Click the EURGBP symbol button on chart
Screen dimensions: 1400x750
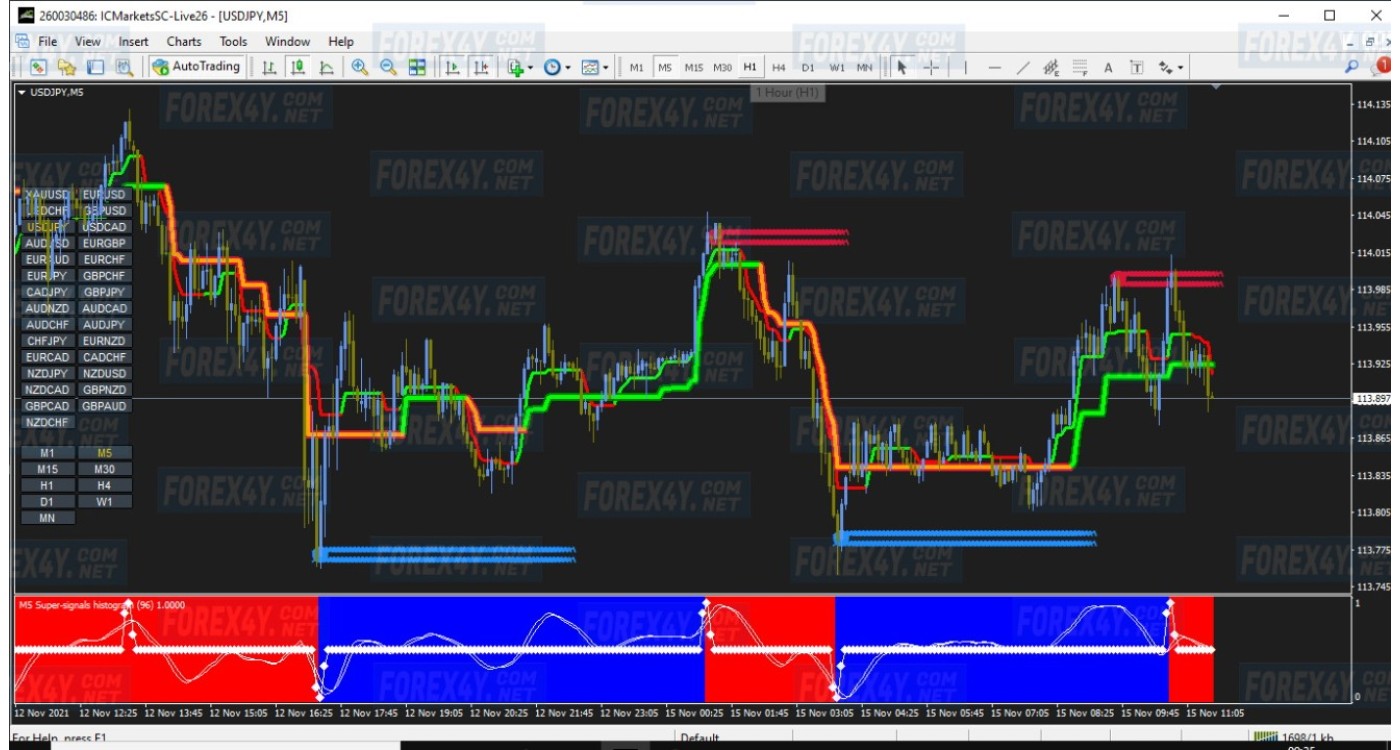(104, 243)
